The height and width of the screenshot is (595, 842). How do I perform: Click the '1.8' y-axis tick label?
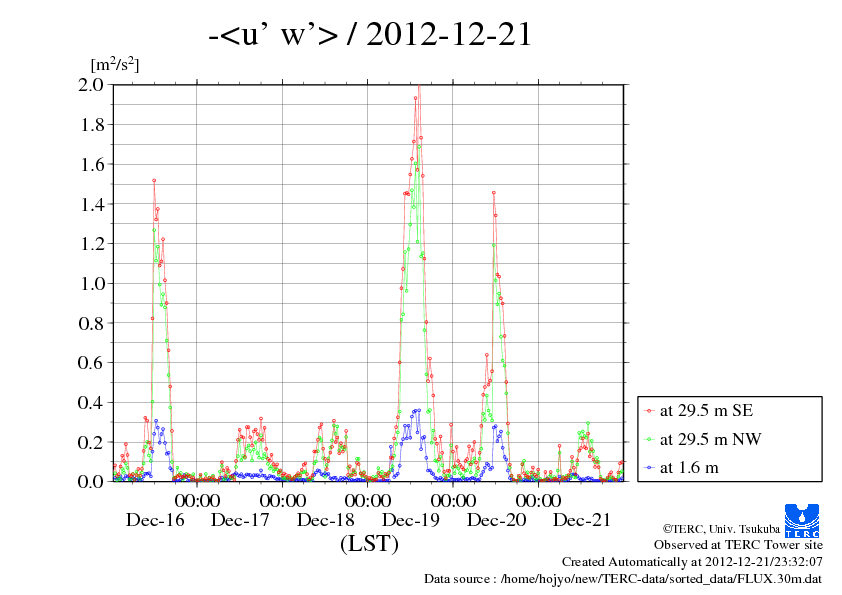point(91,125)
